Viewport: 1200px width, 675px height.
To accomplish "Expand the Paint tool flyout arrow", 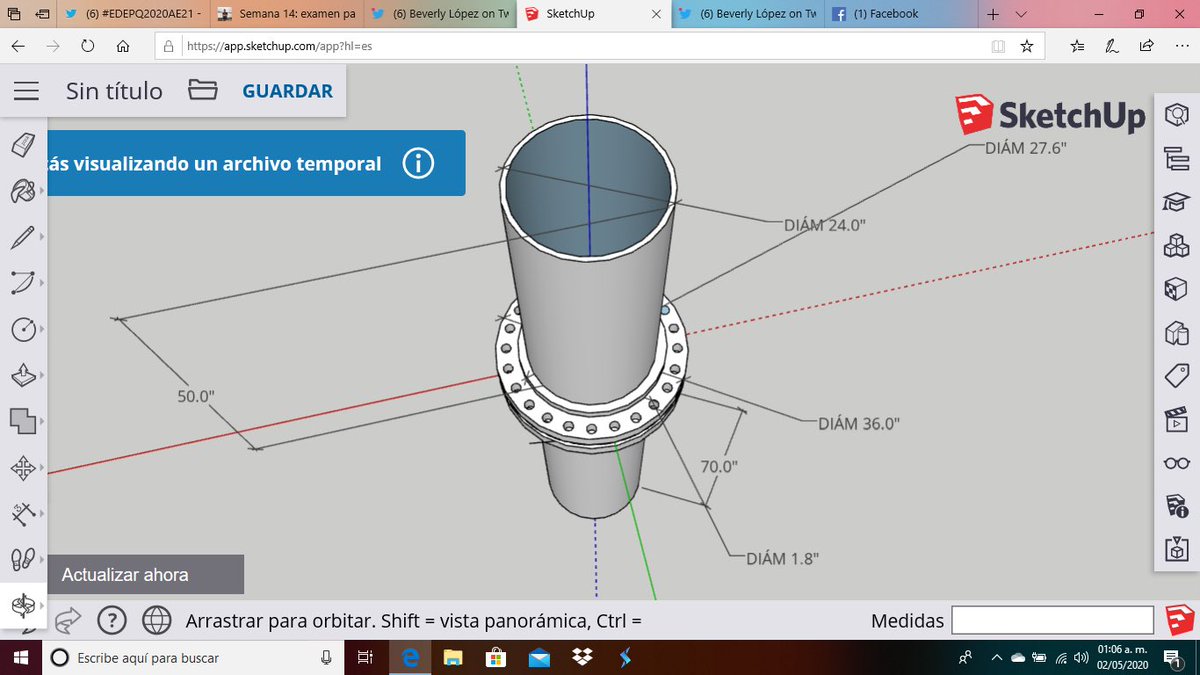I will pos(42,192).
